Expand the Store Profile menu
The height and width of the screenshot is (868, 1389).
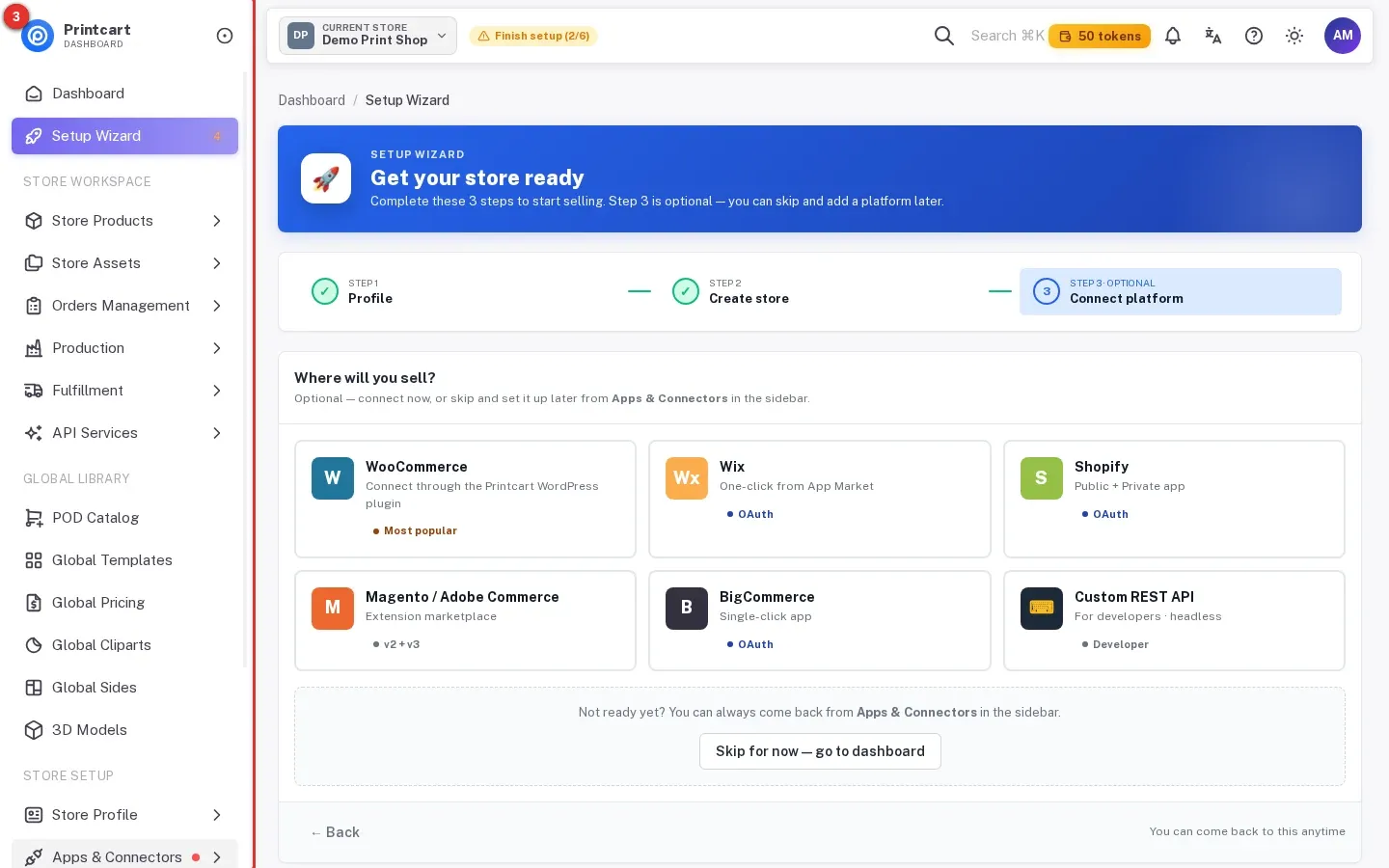coord(124,815)
